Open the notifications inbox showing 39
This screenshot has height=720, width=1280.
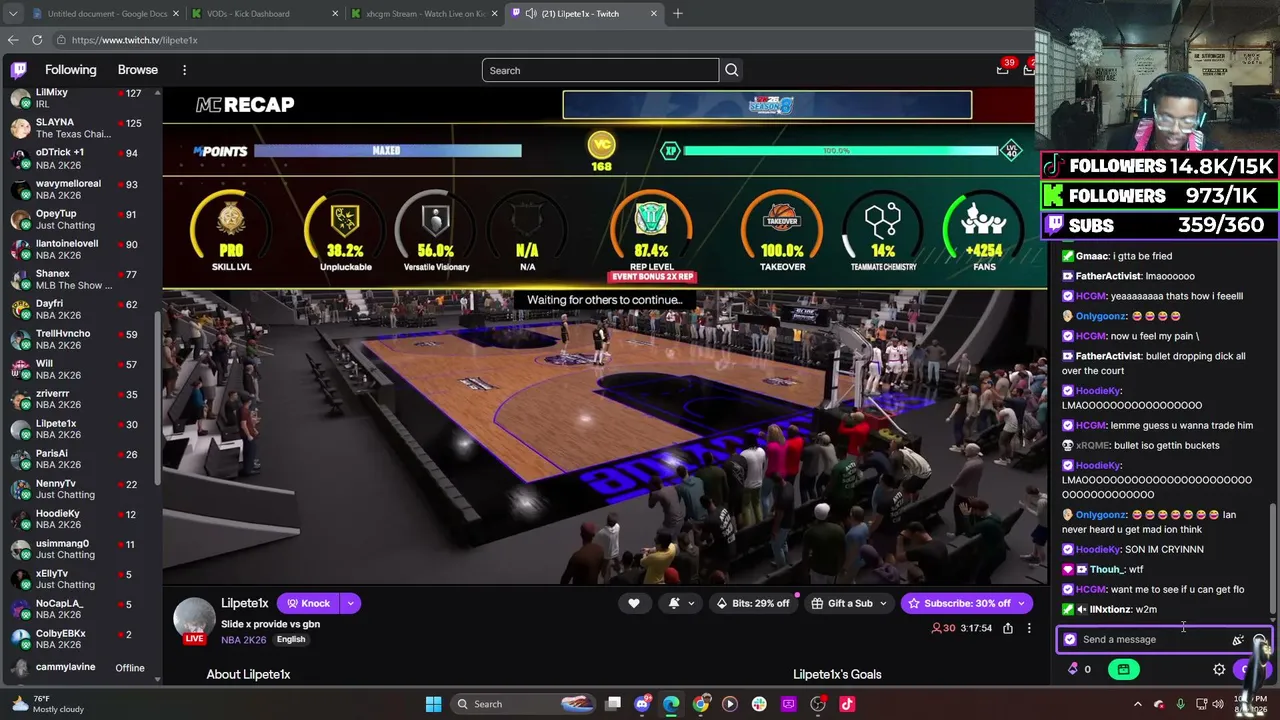tap(1003, 69)
